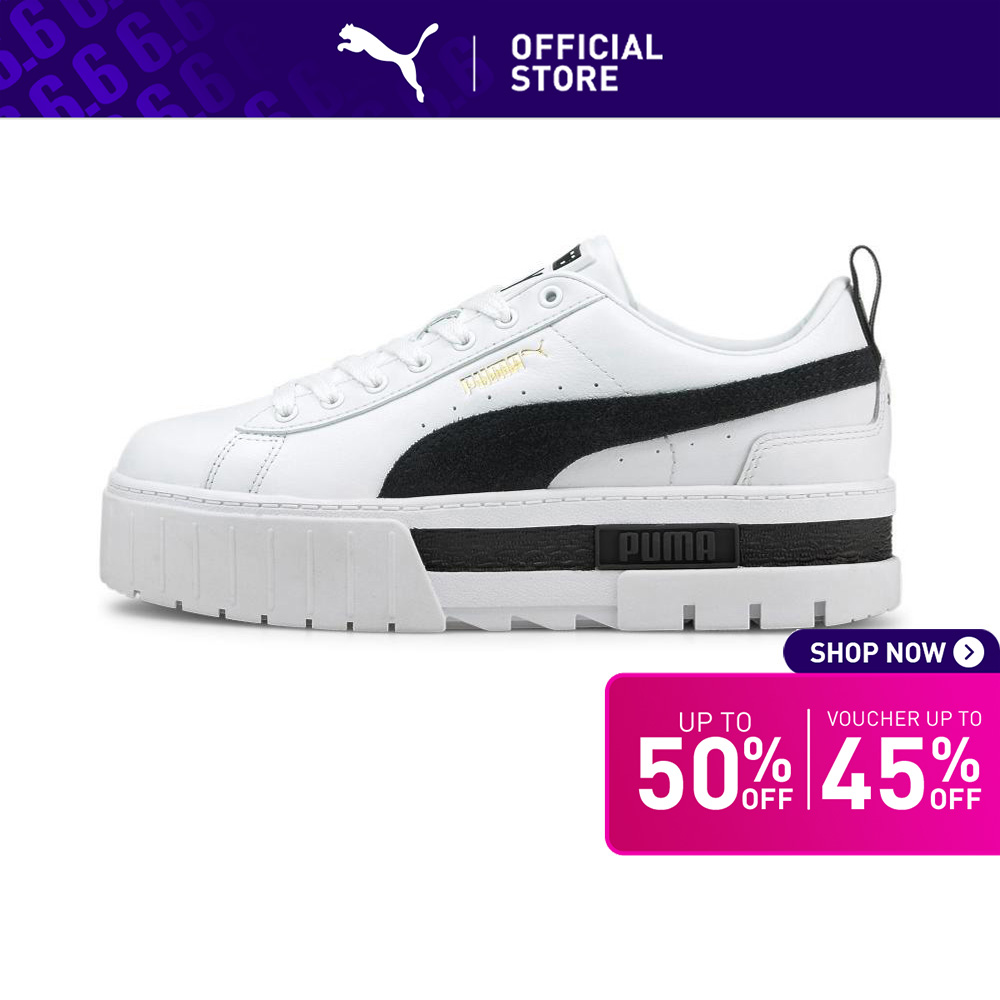Viewport: 1000px width, 1000px height.
Task: Select the Voucher Up To 45% Off offer
Action: coord(902,760)
